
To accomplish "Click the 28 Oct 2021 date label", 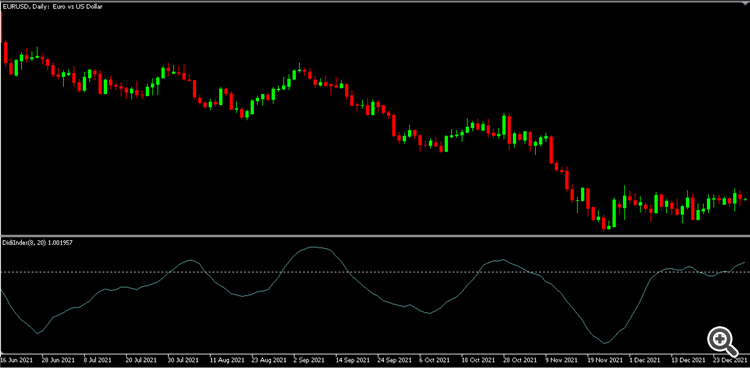I will click(519, 359).
